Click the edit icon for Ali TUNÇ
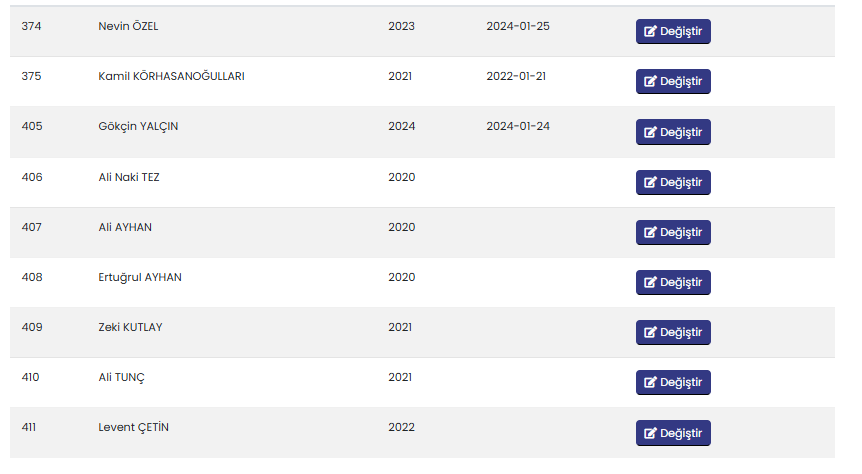This screenshot has height=474, width=862. 650,382
